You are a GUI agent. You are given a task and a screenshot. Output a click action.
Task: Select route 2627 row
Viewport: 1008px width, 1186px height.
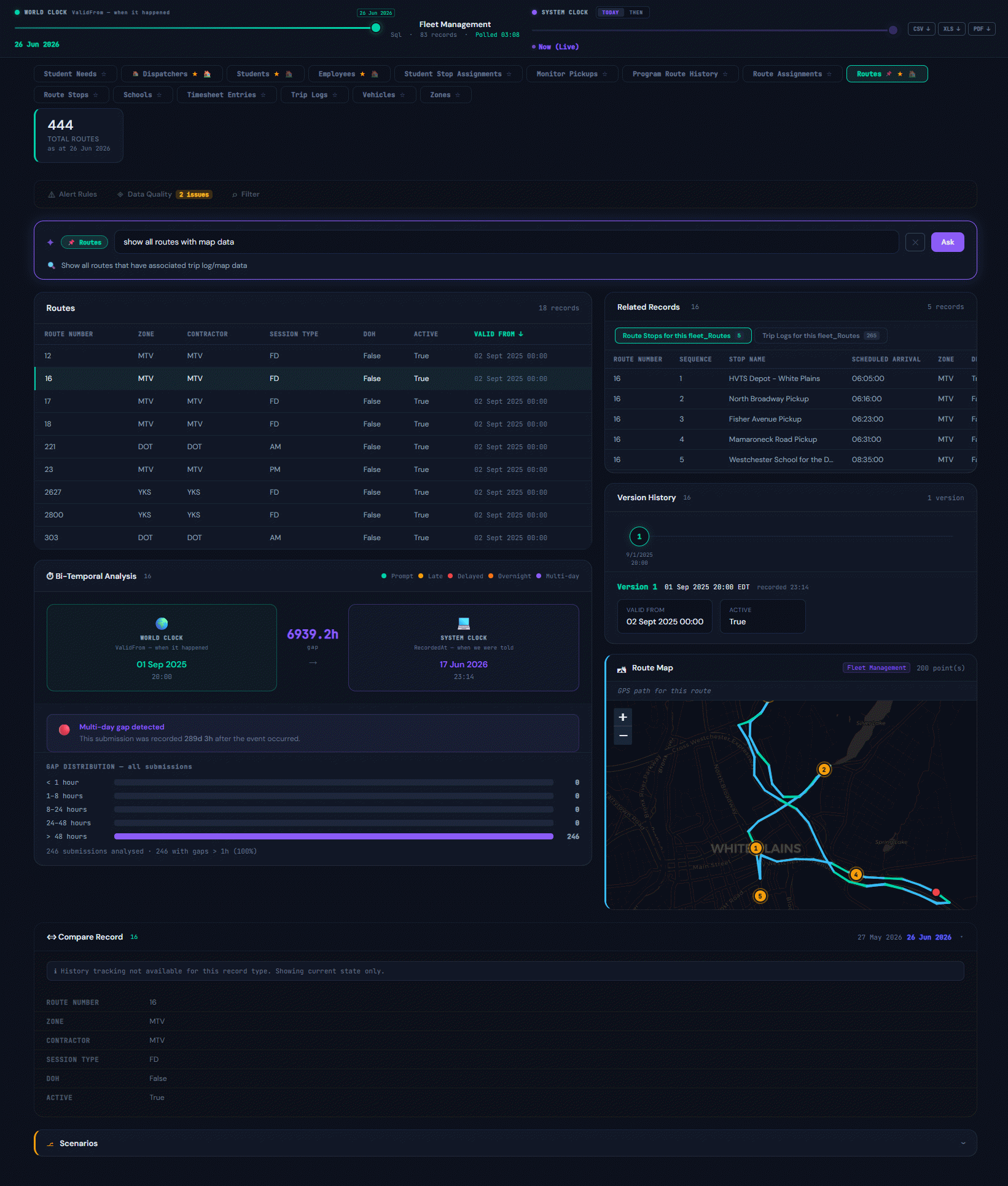coord(313,493)
